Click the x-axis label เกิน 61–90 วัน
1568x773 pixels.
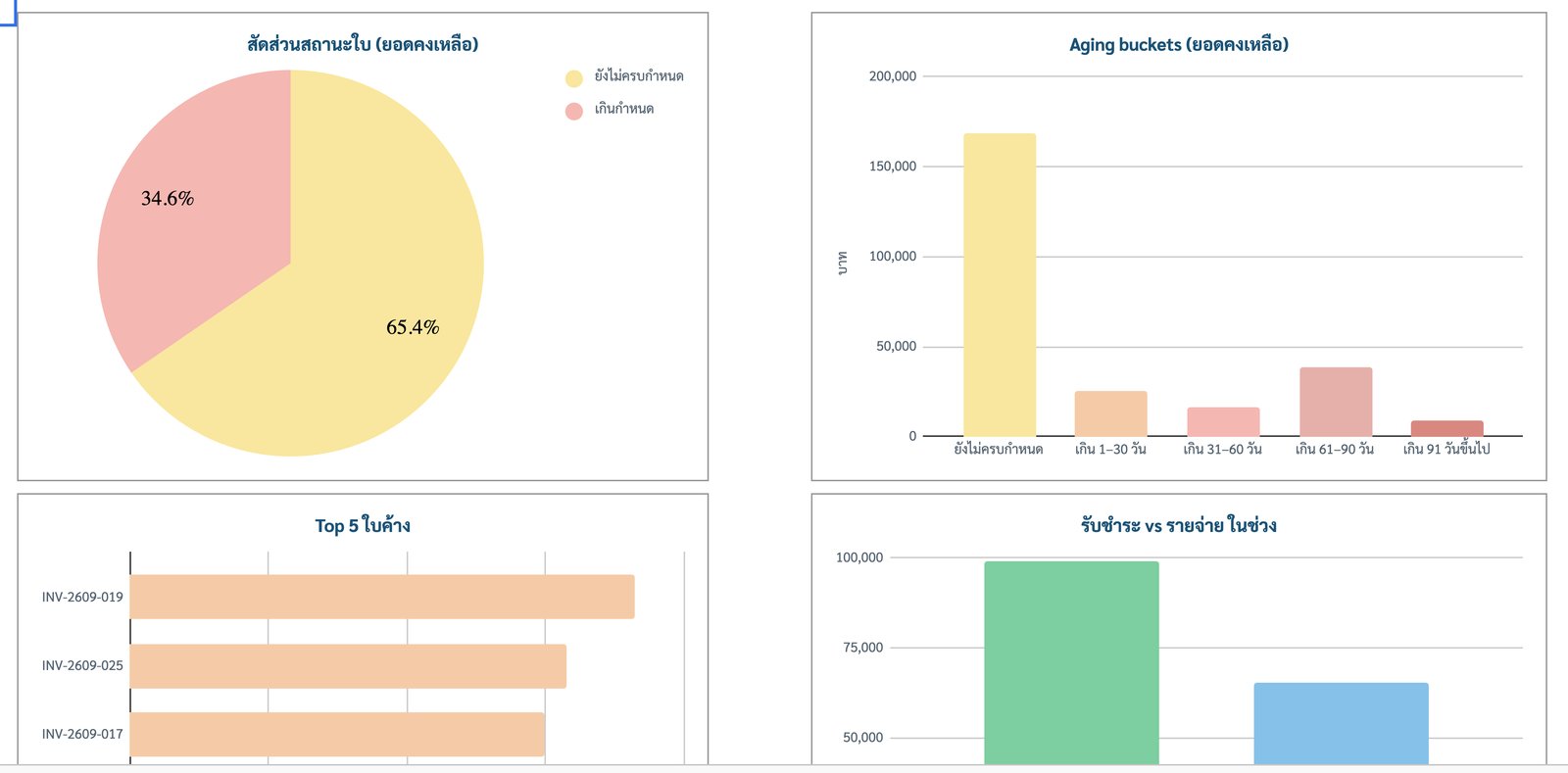pos(1335,449)
